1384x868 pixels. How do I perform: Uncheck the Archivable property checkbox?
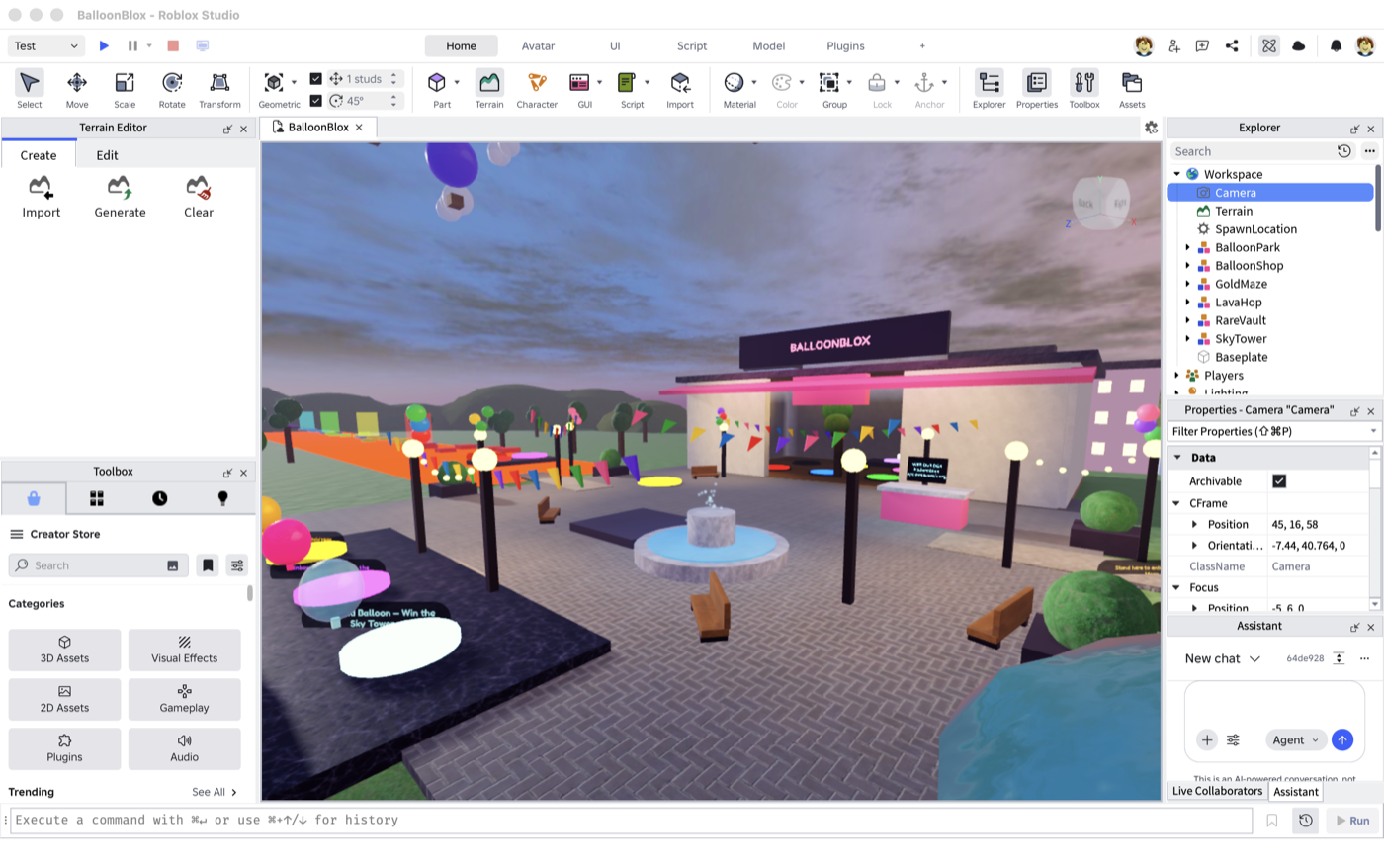point(1279,481)
